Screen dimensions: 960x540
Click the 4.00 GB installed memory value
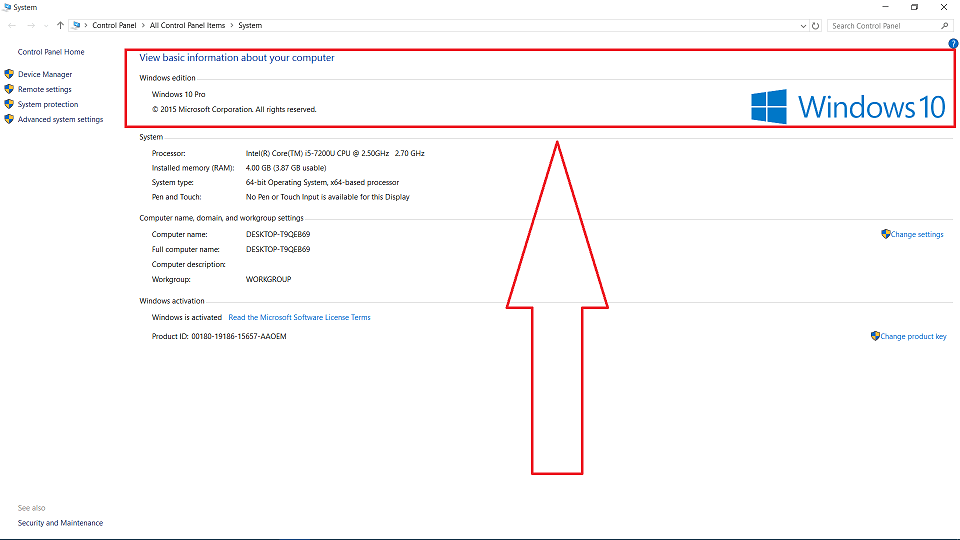(x=286, y=168)
